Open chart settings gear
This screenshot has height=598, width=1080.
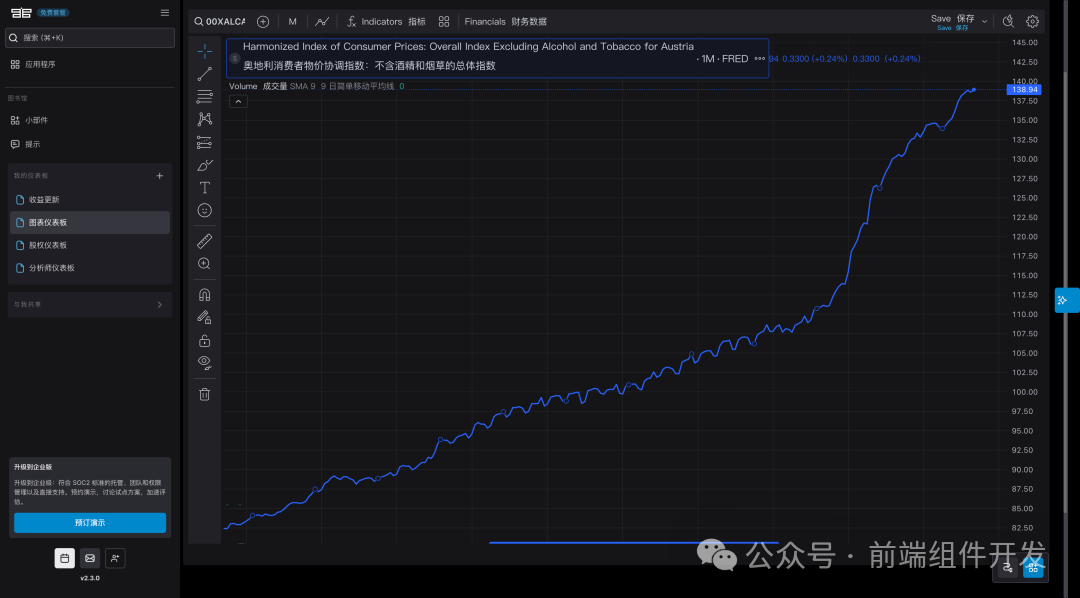coord(1032,21)
